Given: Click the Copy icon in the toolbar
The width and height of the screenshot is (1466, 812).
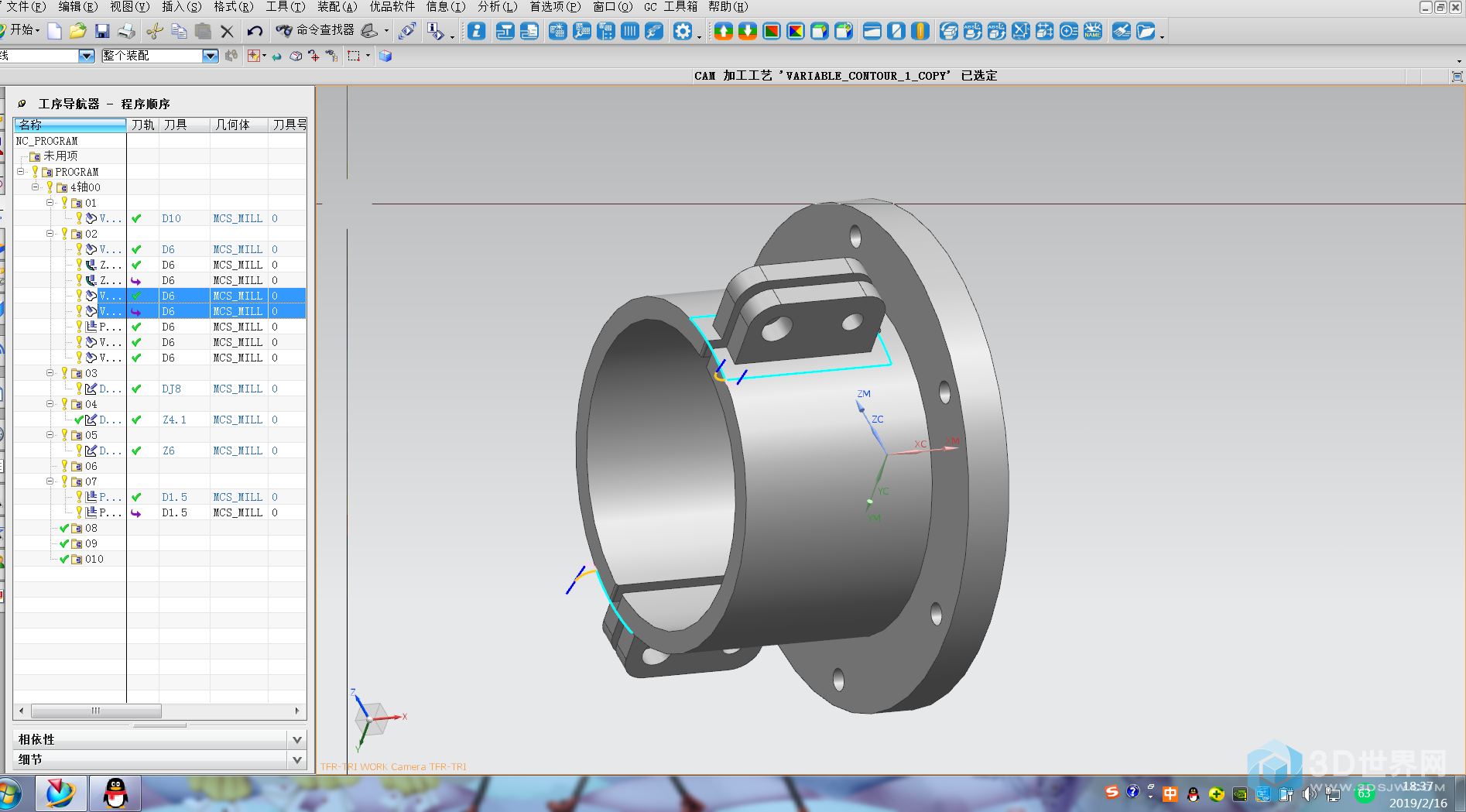Looking at the screenshot, I should click(179, 31).
